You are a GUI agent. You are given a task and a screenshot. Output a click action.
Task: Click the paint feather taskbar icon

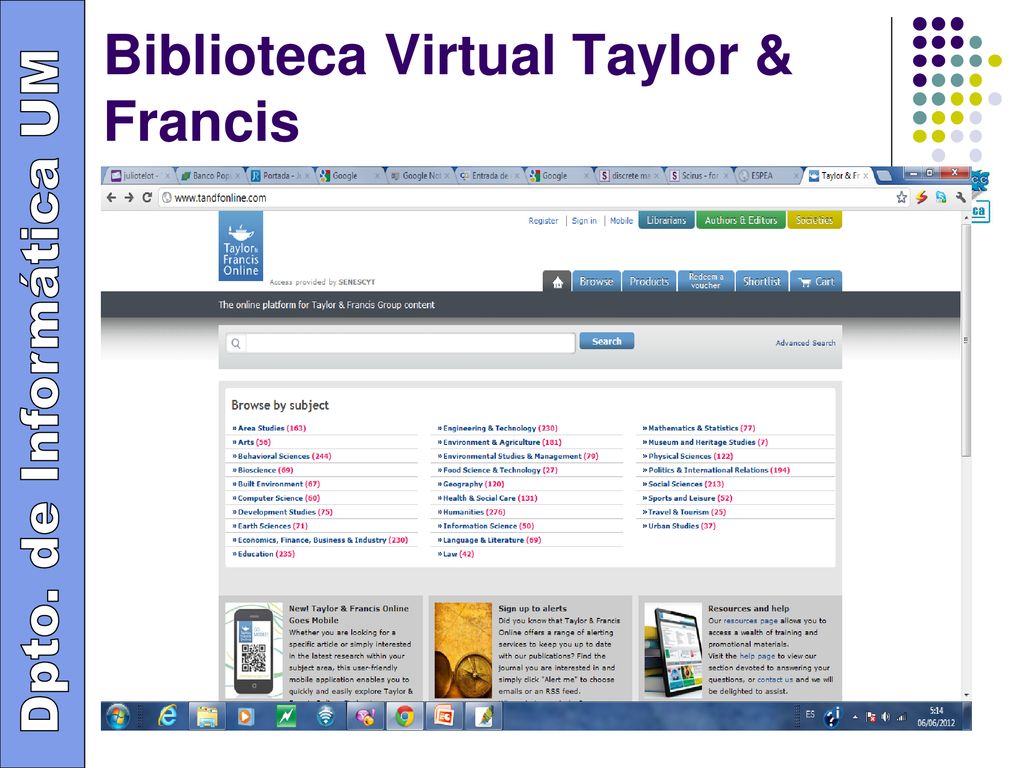[x=484, y=716]
